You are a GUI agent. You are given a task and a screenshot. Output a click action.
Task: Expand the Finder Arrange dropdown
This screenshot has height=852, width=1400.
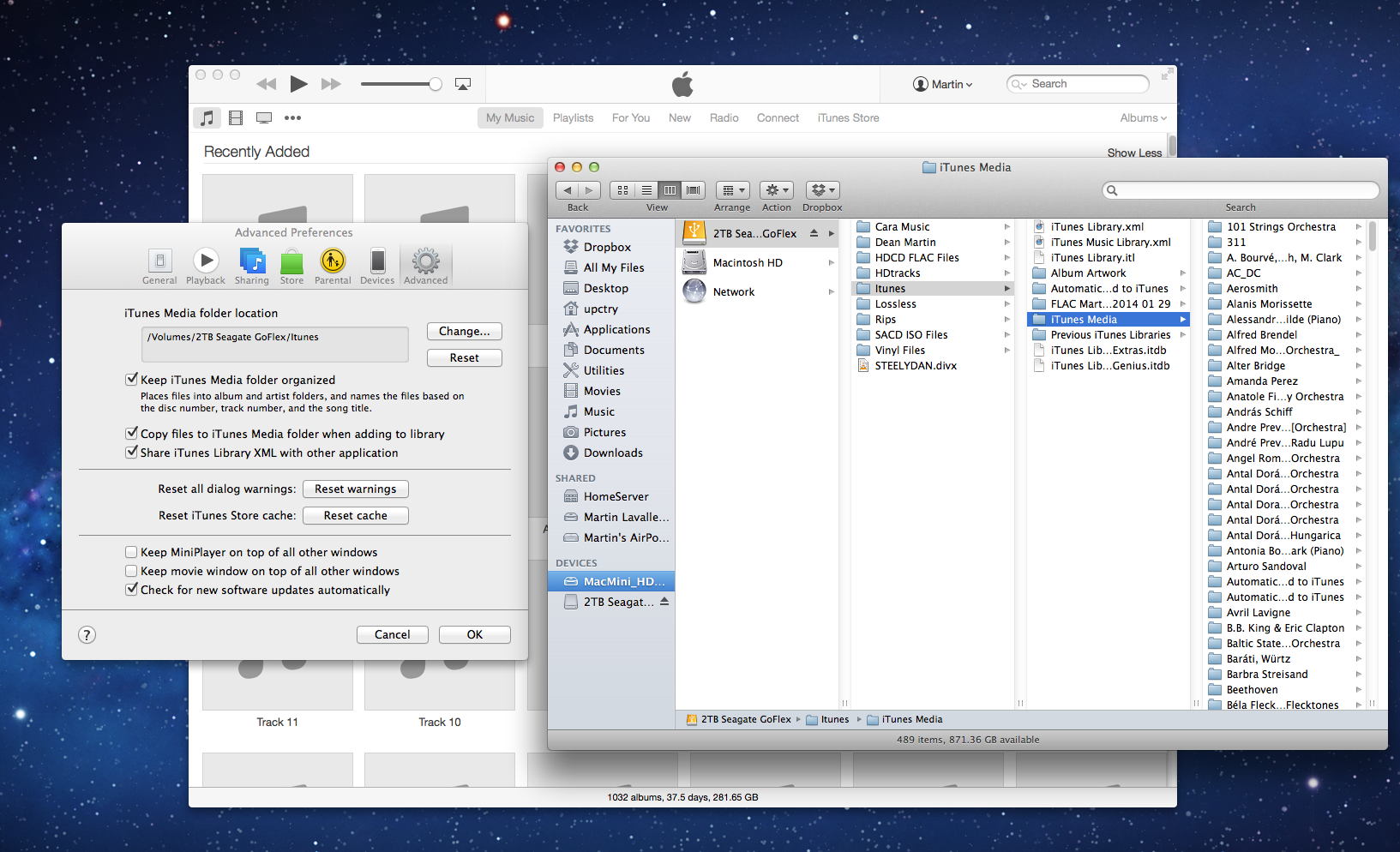[732, 190]
